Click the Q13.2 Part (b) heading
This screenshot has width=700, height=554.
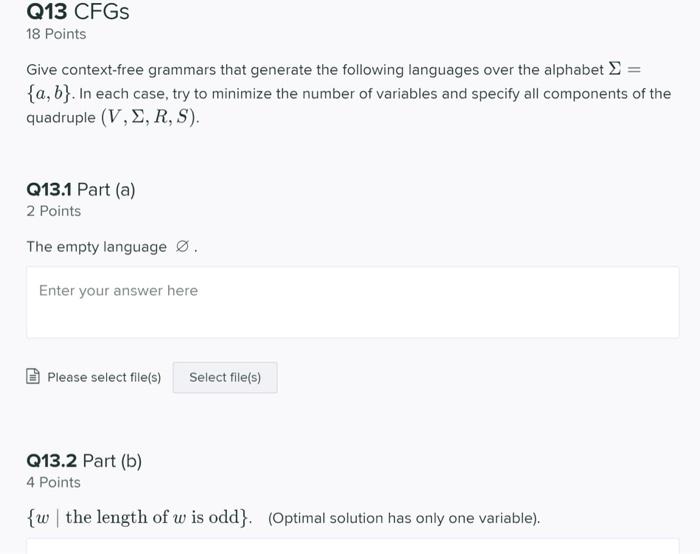coord(84,460)
